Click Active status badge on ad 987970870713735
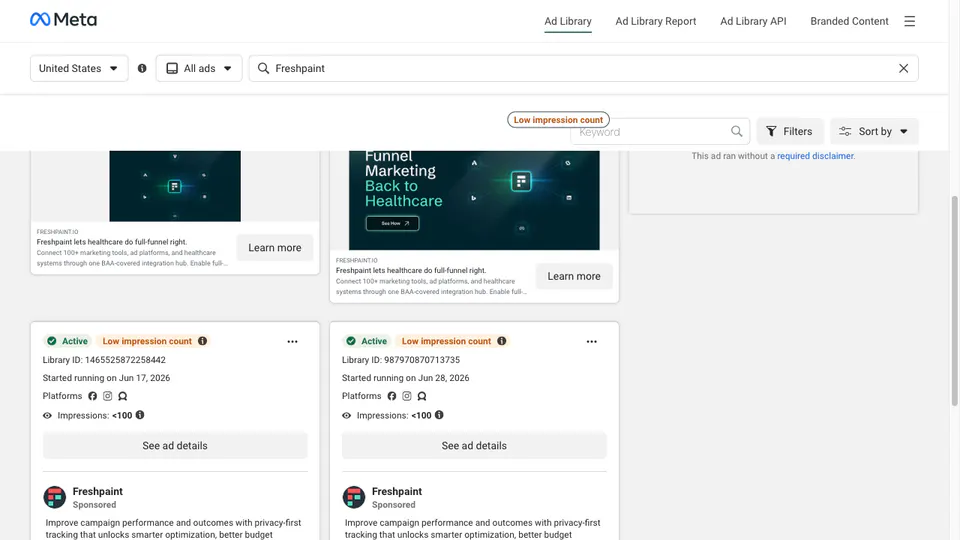 pos(367,341)
